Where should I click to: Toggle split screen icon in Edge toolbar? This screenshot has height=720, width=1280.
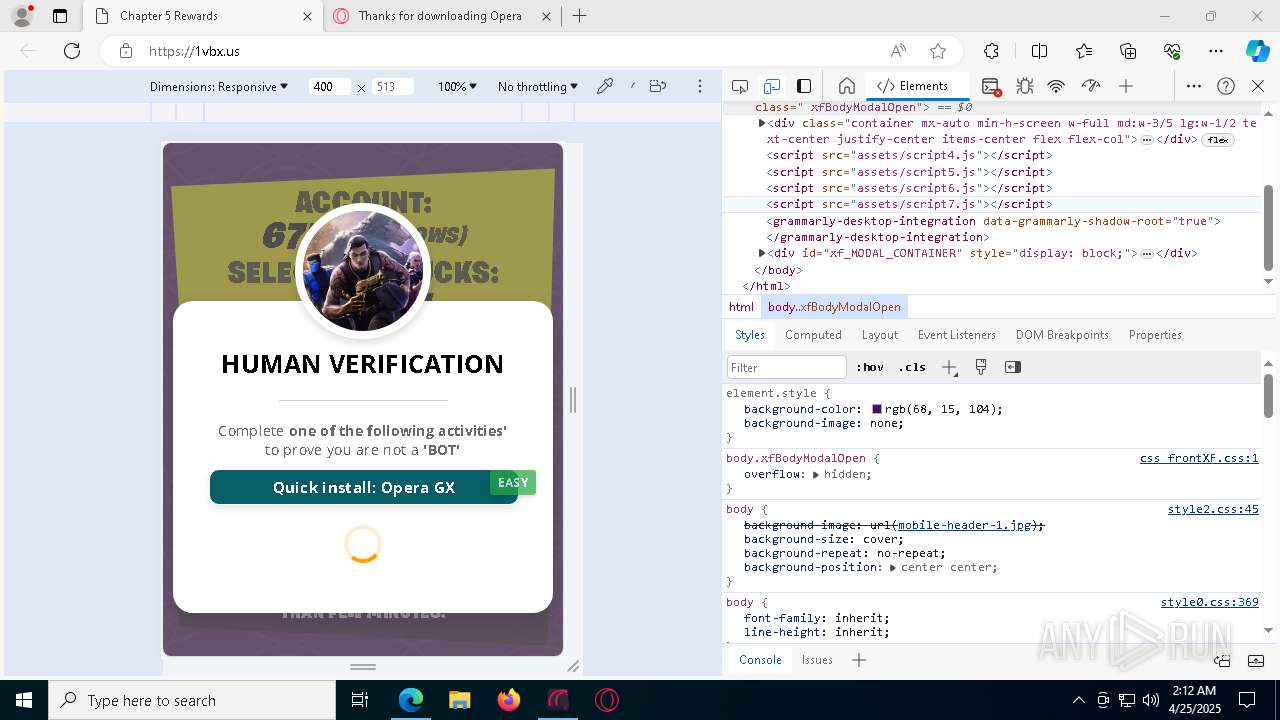click(1039, 51)
